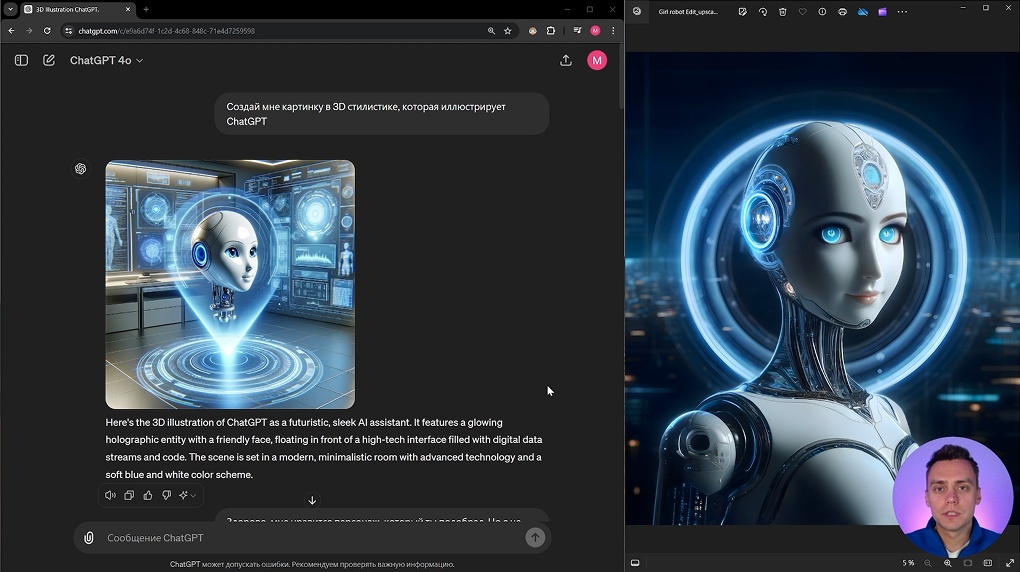Click the send message arrow button

point(535,538)
